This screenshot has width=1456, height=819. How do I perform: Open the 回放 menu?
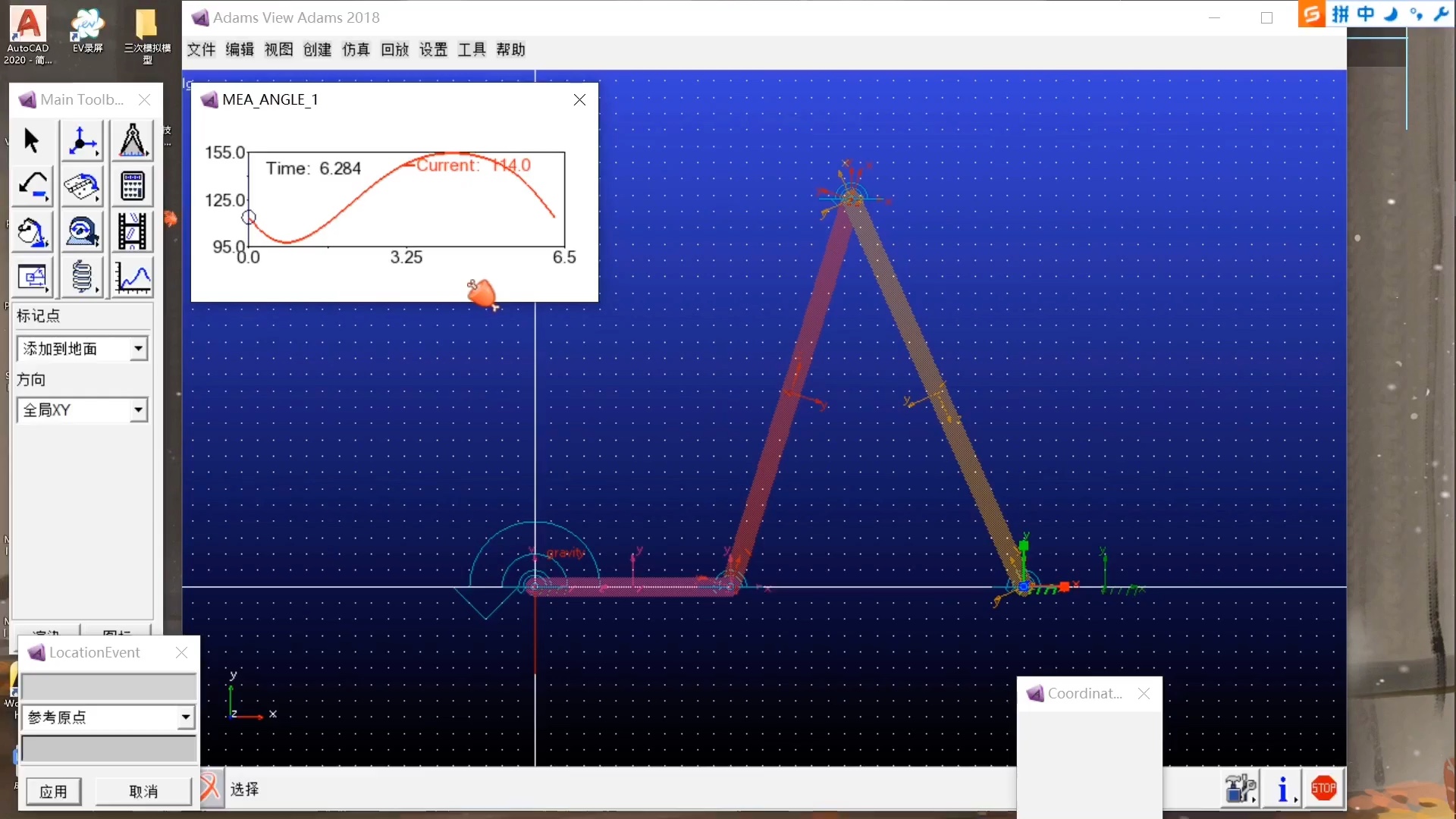(x=394, y=50)
